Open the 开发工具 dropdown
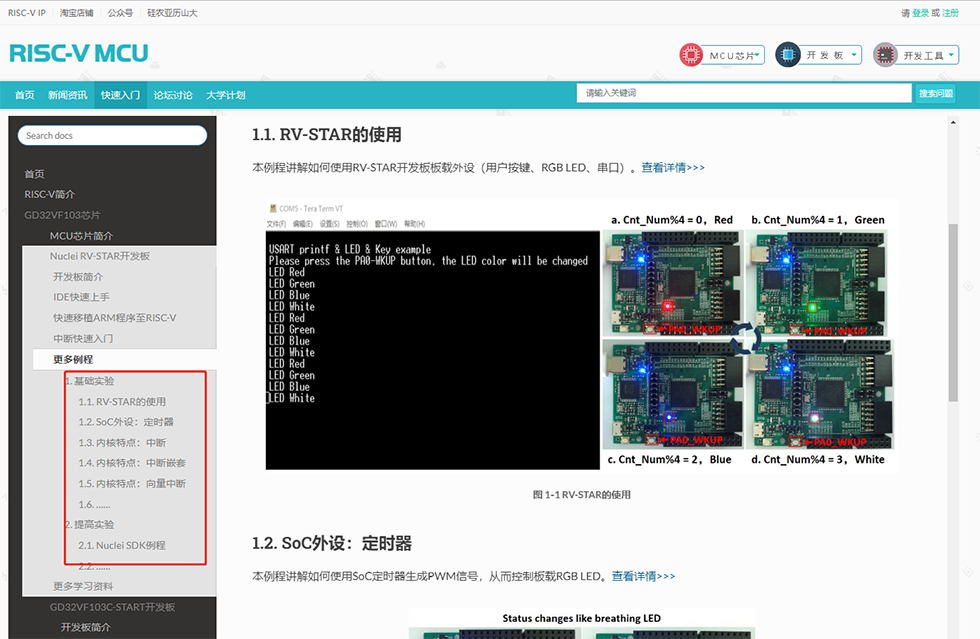The image size is (980, 639). point(929,55)
